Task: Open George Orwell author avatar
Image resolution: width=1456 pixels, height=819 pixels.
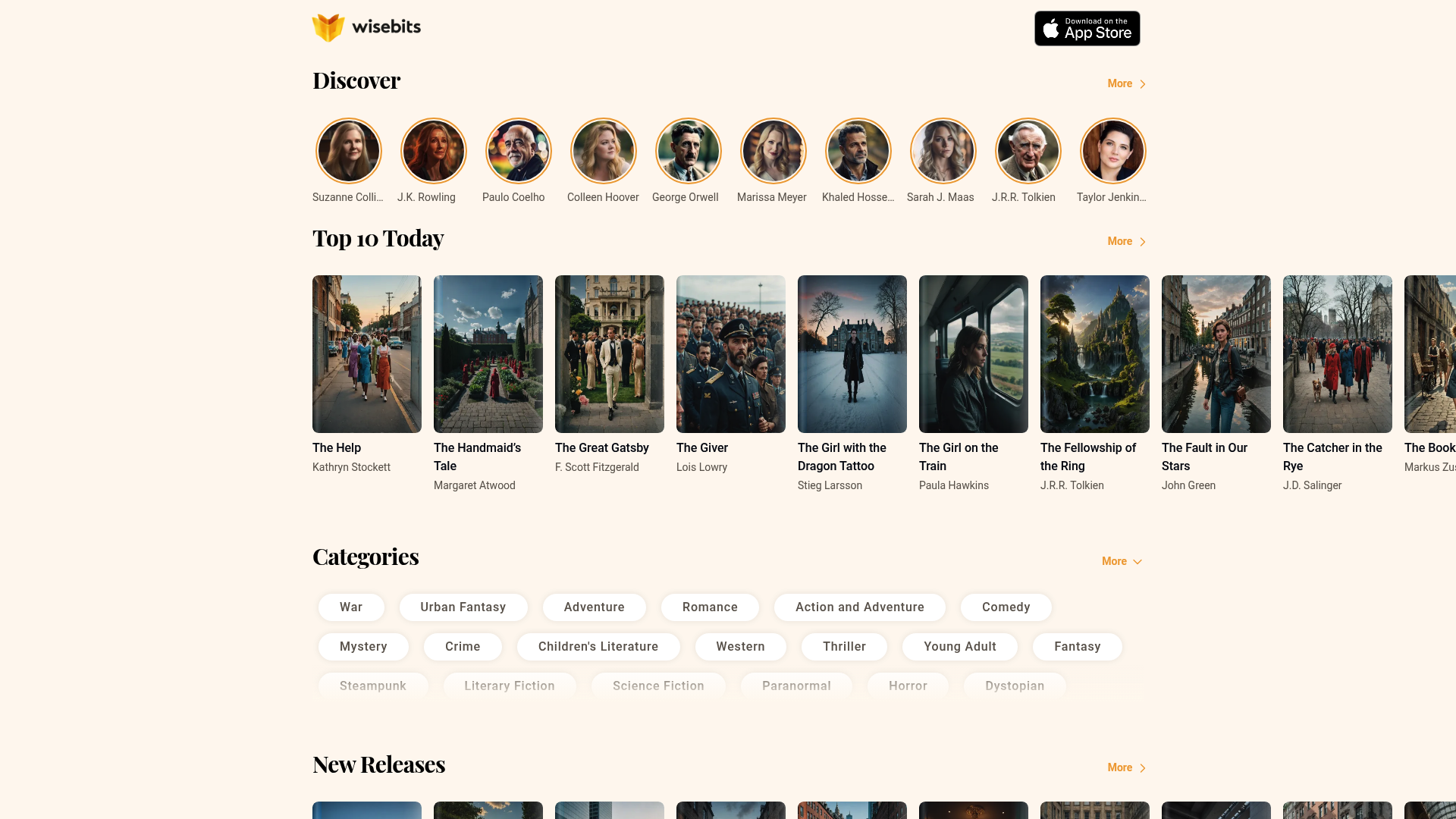Action: click(x=689, y=151)
